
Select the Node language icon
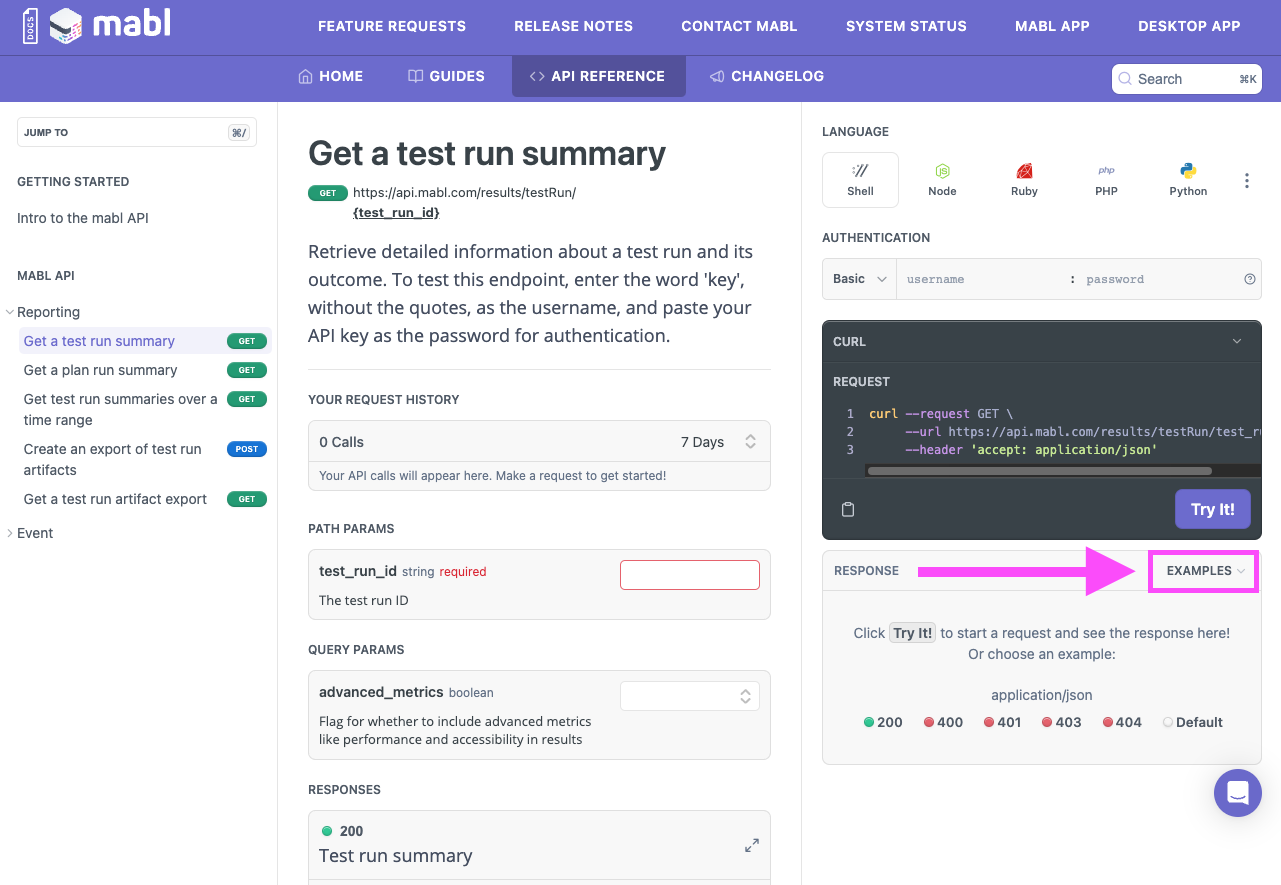tap(942, 180)
